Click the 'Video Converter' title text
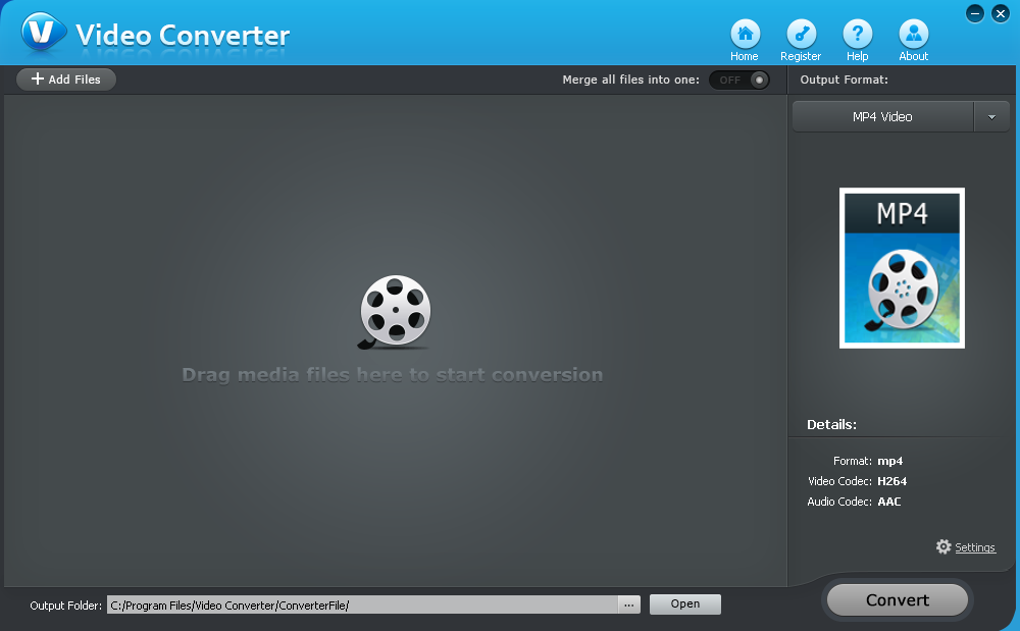Screen dimensions: 1020x631 (x=183, y=35)
